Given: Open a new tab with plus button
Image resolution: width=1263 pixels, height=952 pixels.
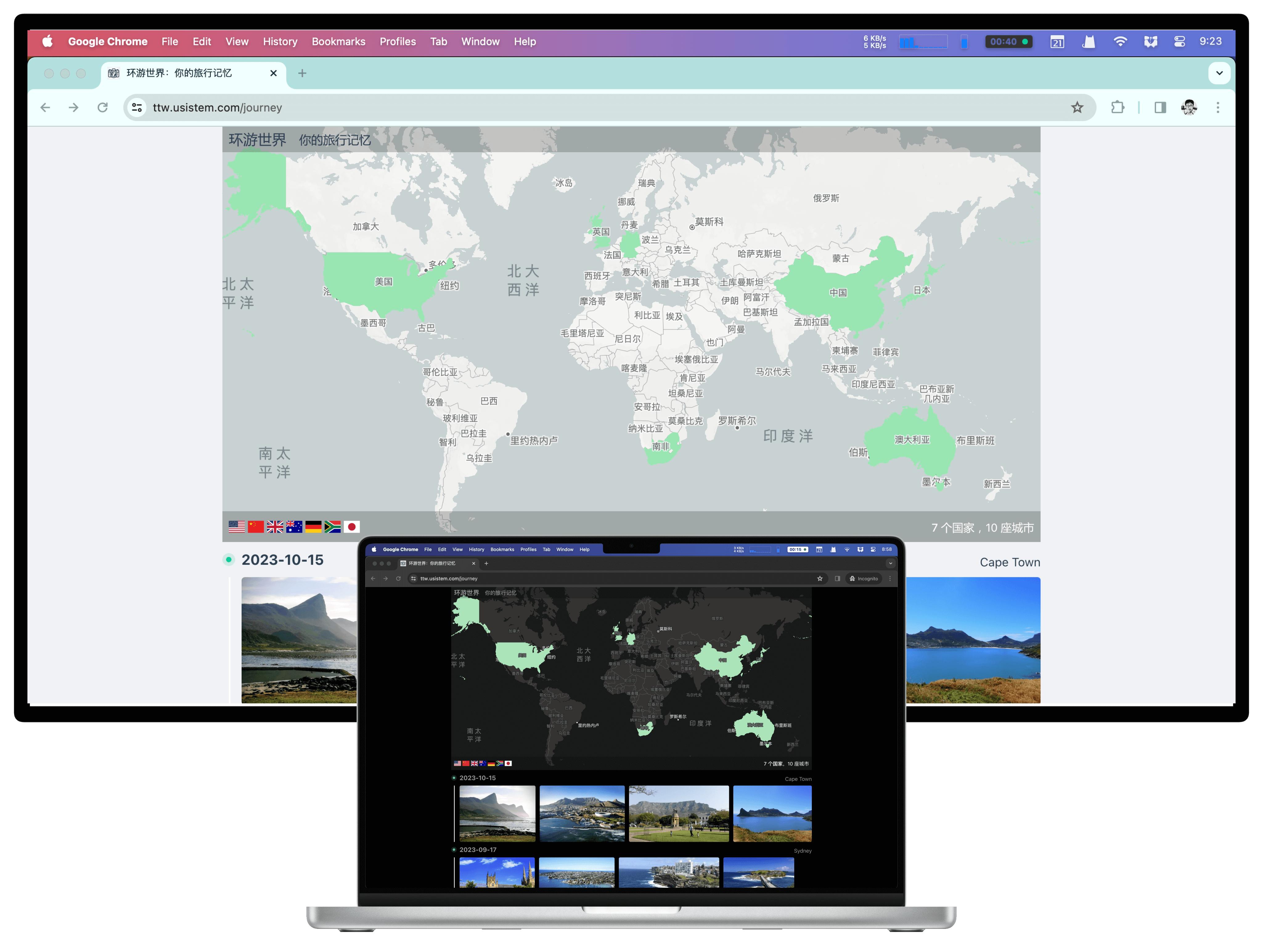Looking at the screenshot, I should click(x=302, y=73).
